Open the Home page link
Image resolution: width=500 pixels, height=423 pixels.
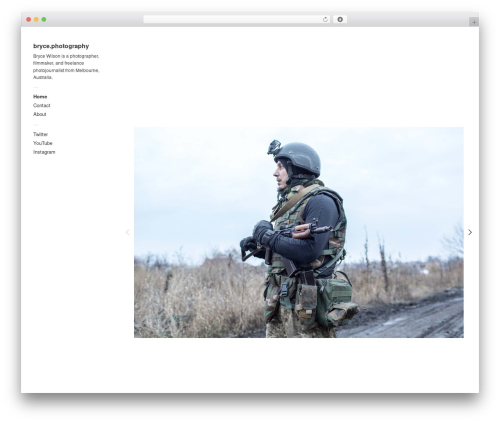40,97
